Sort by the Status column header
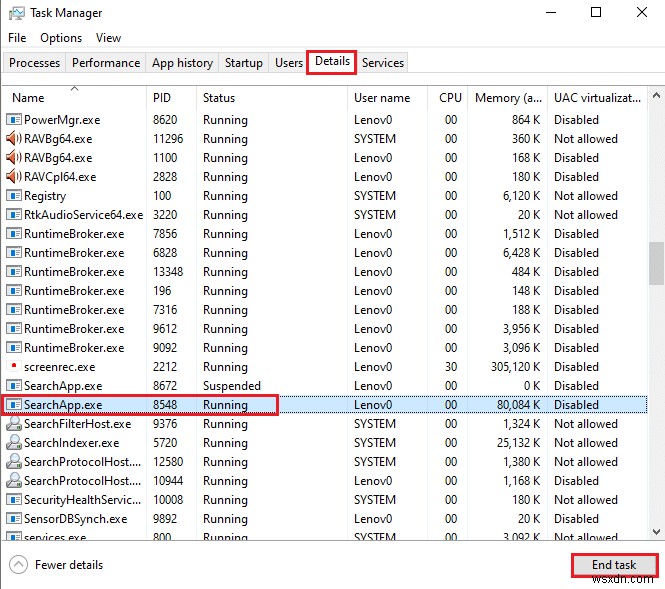The image size is (665, 589). pos(272,98)
